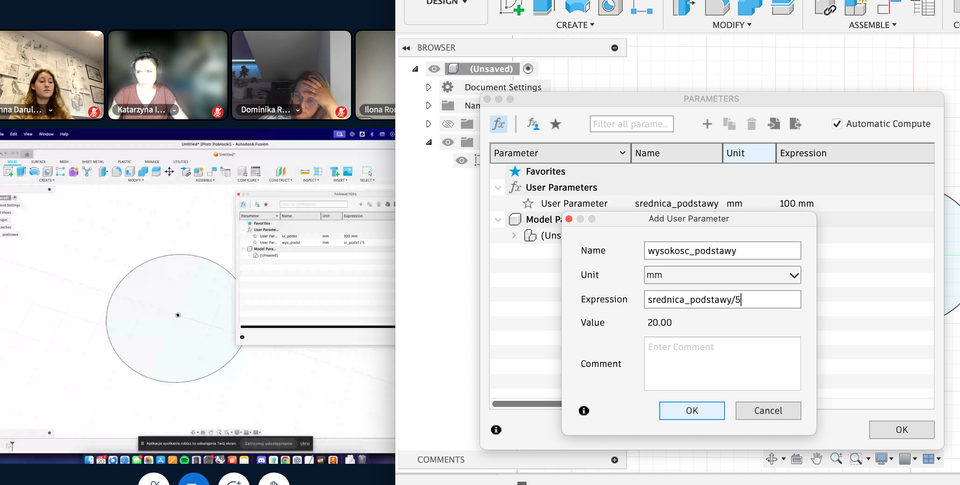
Task: Open the CREATE menu
Action: click(x=575, y=25)
